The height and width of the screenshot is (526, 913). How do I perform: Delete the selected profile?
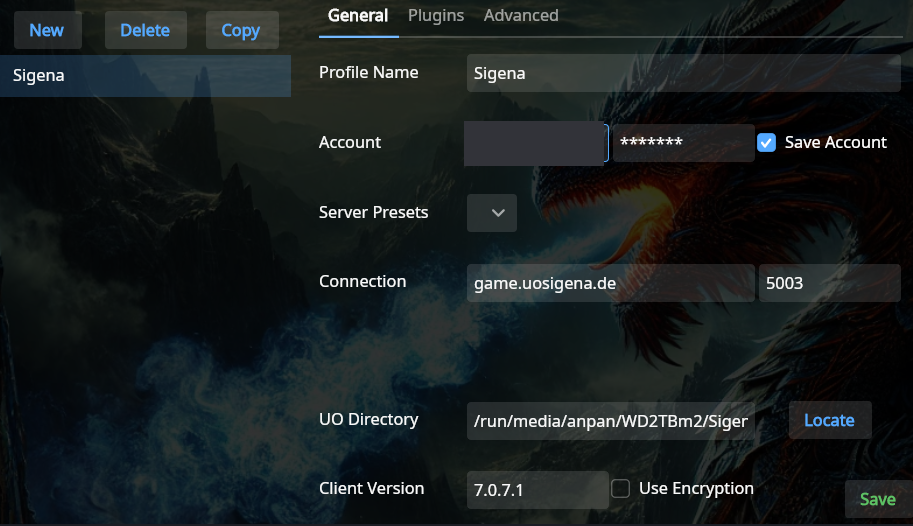point(145,30)
